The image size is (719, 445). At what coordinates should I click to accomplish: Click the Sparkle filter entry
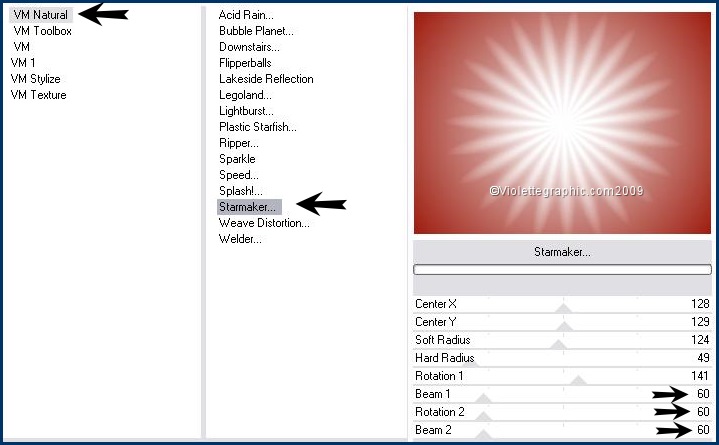click(237, 159)
